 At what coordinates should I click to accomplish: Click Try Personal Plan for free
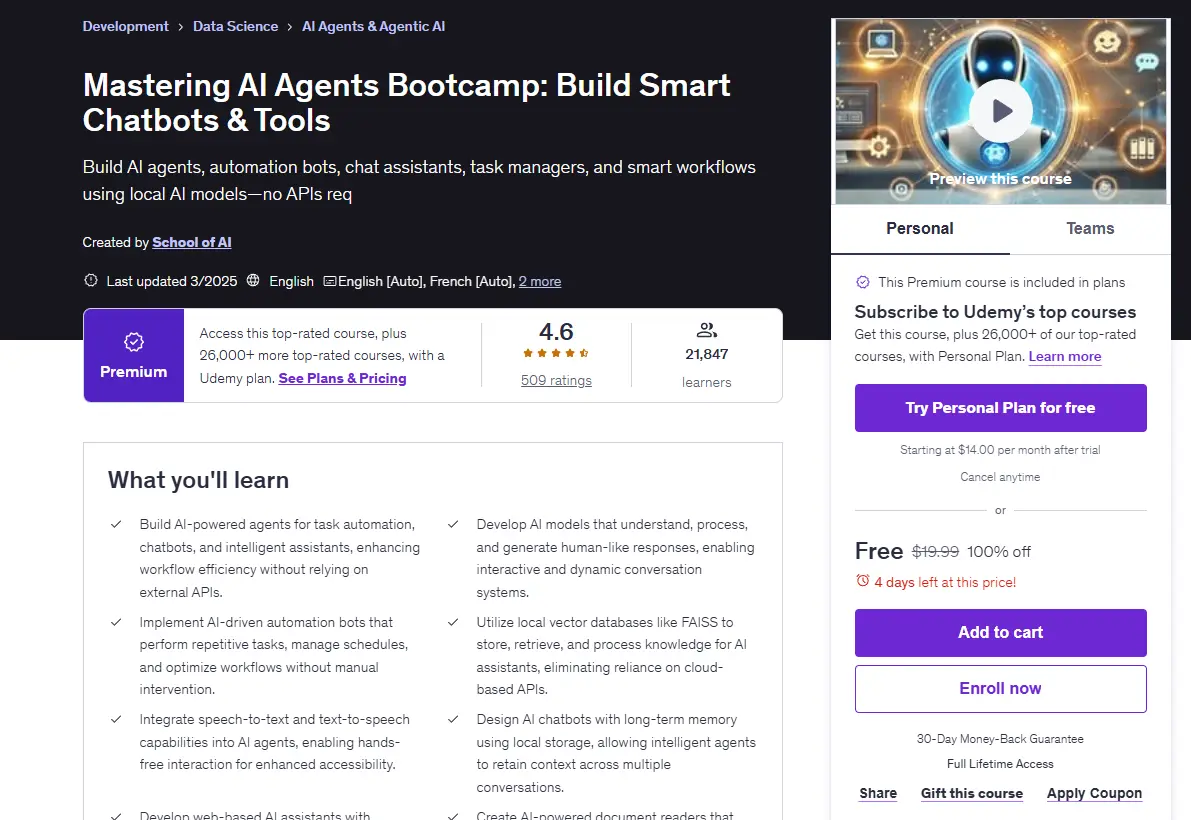click(x=1000, y=408)
